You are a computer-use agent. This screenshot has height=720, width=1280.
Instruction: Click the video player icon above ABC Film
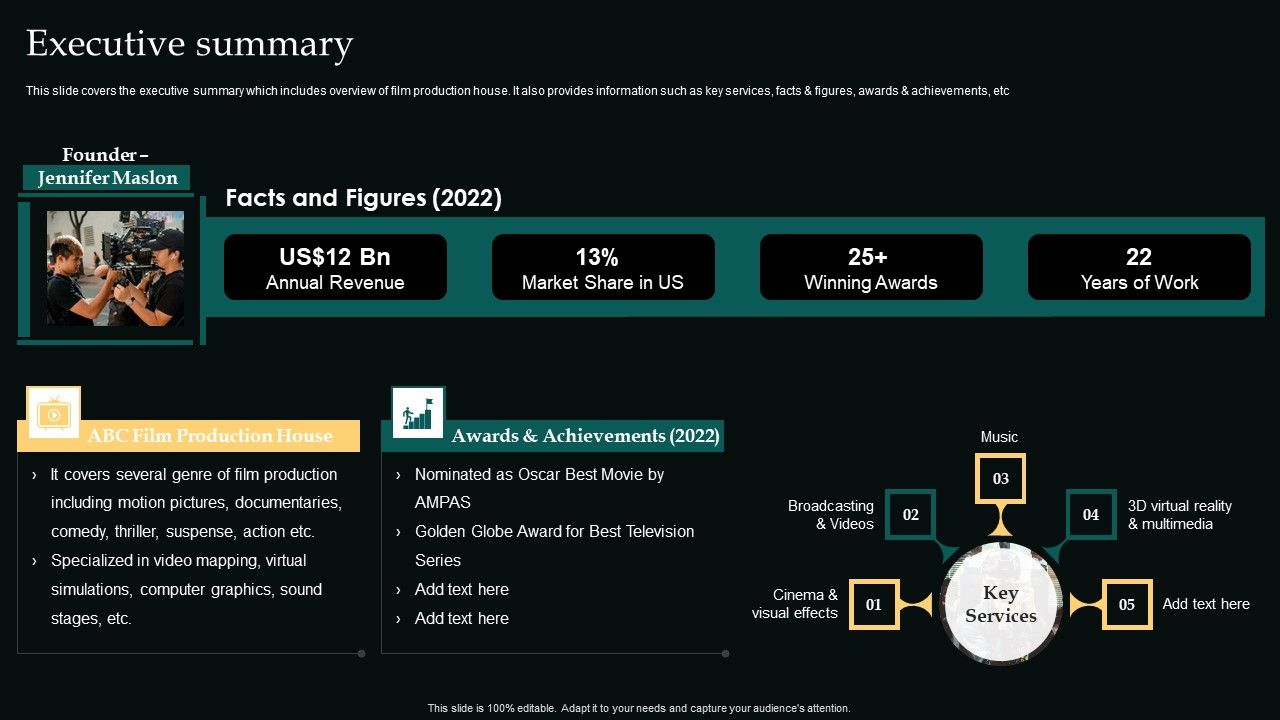coord(54,412)
